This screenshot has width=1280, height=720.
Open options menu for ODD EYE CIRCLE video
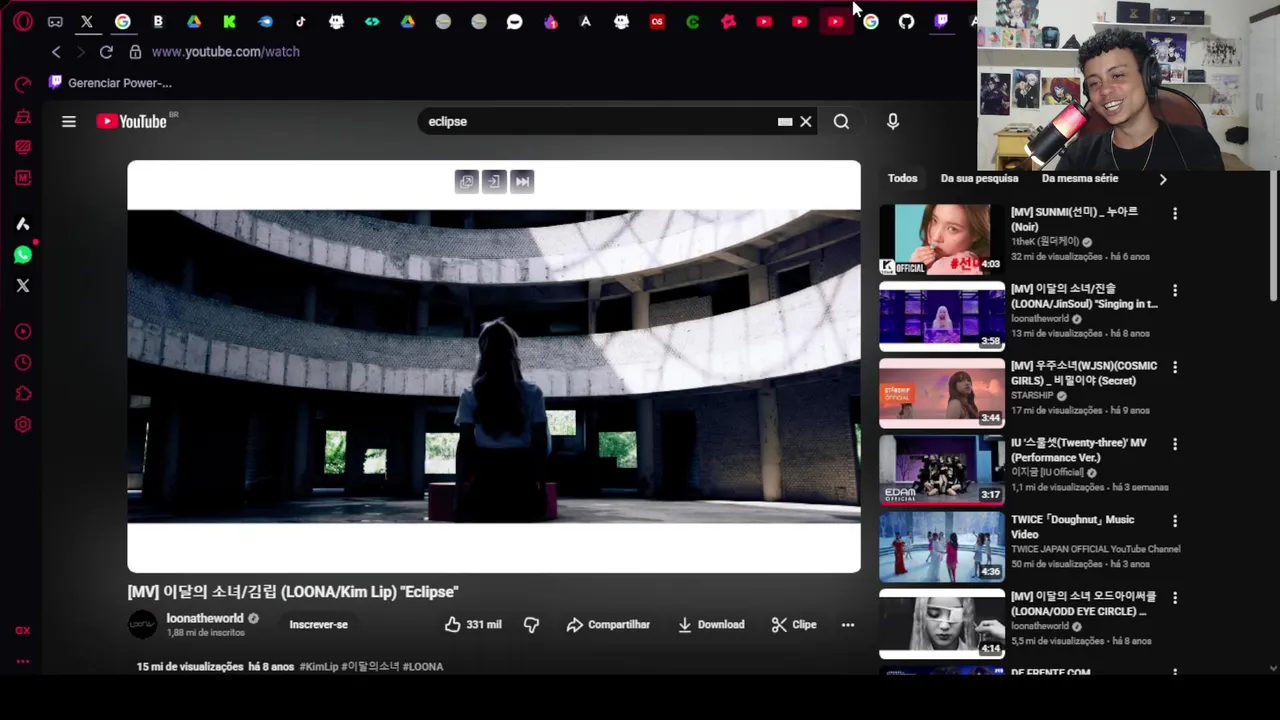(x=1175, y=599)
